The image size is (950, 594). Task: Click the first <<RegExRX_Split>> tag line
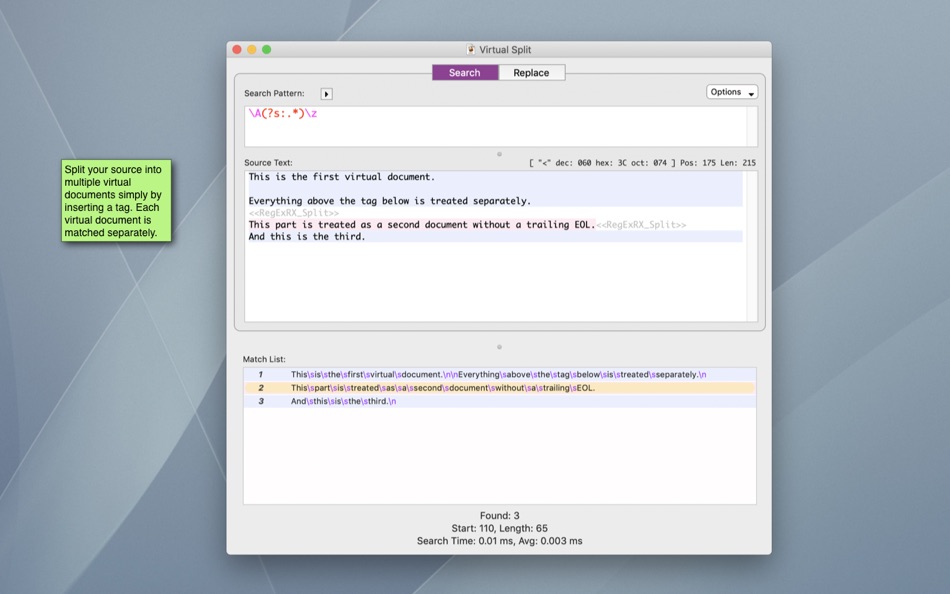pyautogui.click(x=294, y=213)
